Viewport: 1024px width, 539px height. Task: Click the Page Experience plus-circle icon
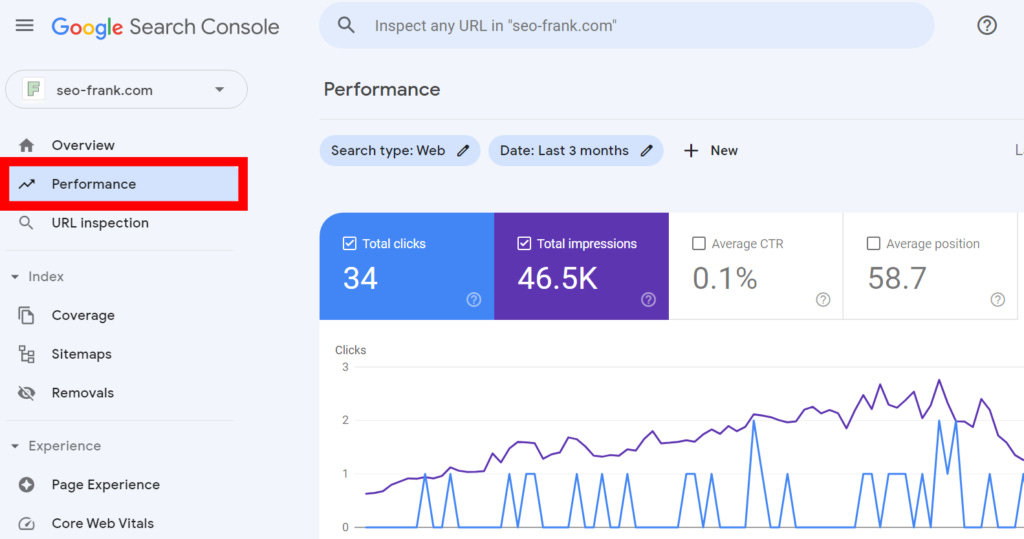[x=26, y=485]
